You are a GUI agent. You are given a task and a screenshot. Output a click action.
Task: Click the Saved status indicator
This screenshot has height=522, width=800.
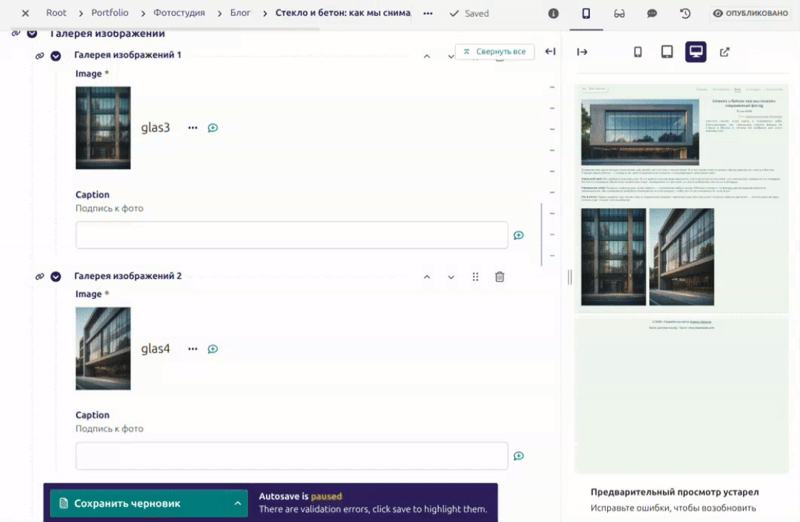(469, 13)
